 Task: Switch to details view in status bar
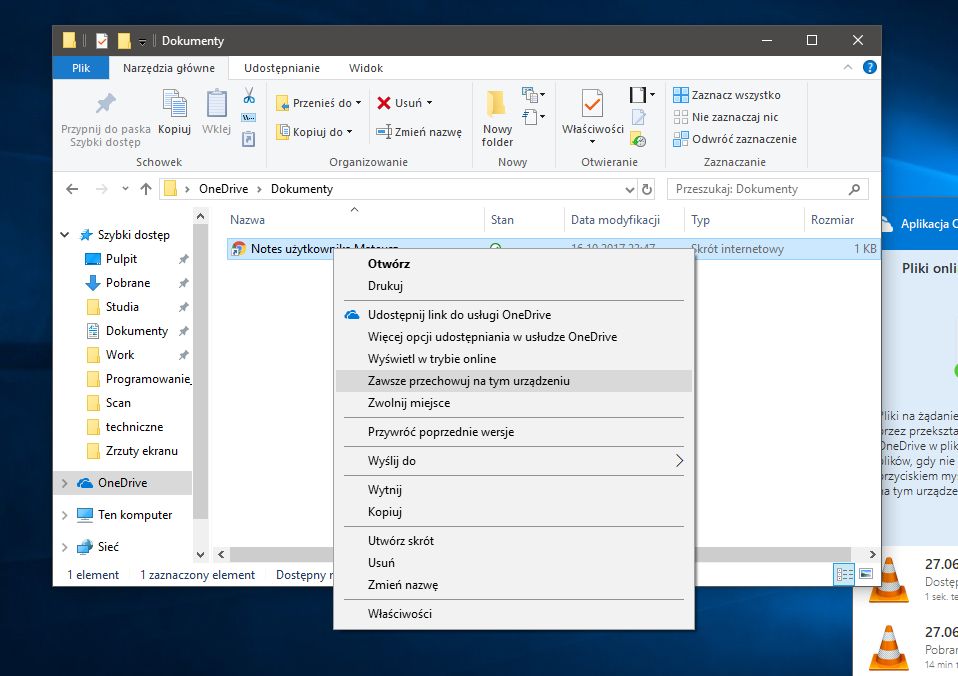click(x=843, y=574)
